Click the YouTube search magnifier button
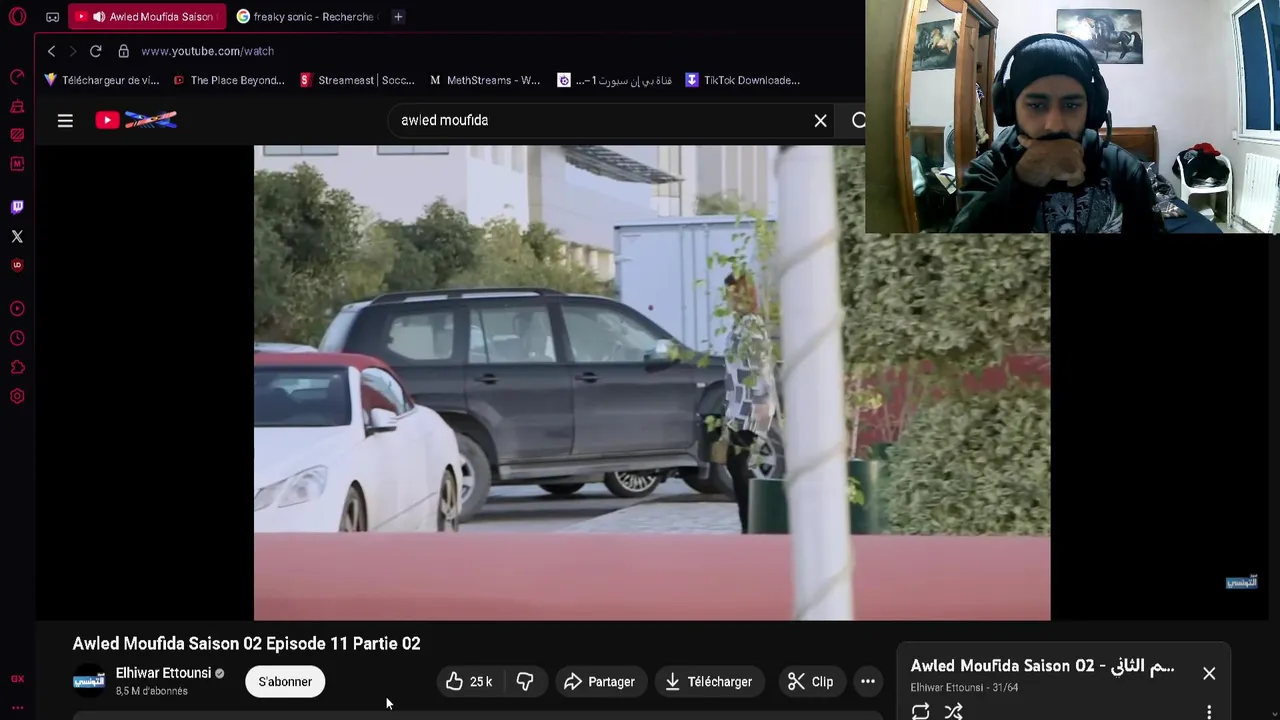Screen dimensions: 1280x720 click(858, 120)
